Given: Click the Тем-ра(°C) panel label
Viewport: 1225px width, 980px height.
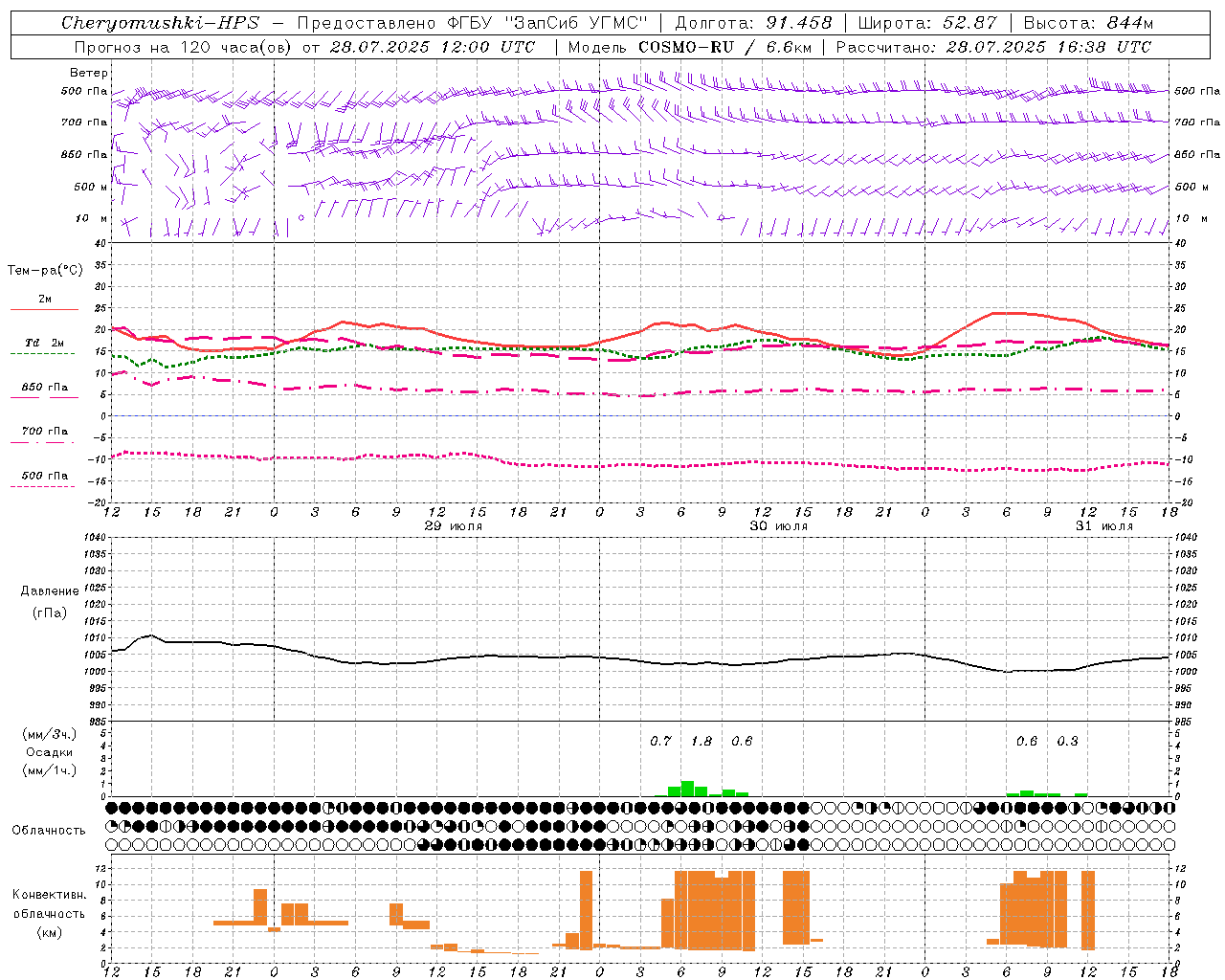Looking at the screenshot, I should coord(45,271).
